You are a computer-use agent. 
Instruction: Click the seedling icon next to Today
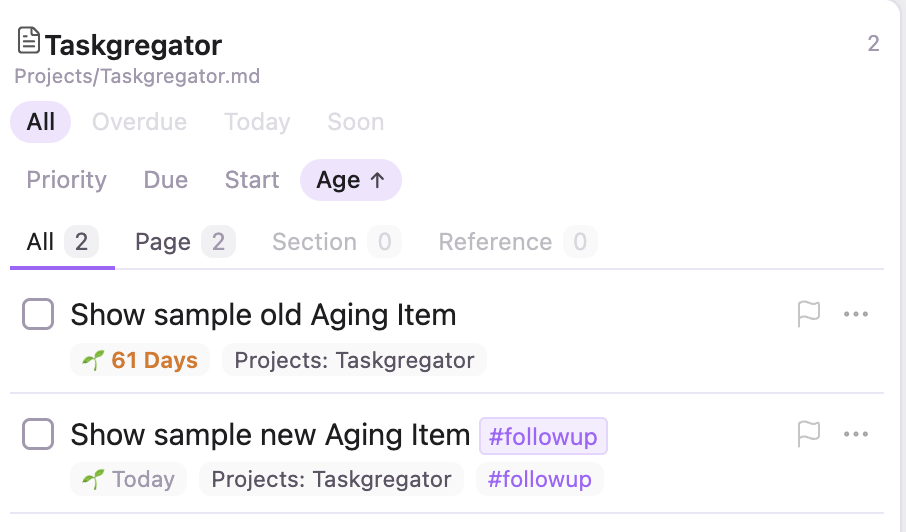93,479
